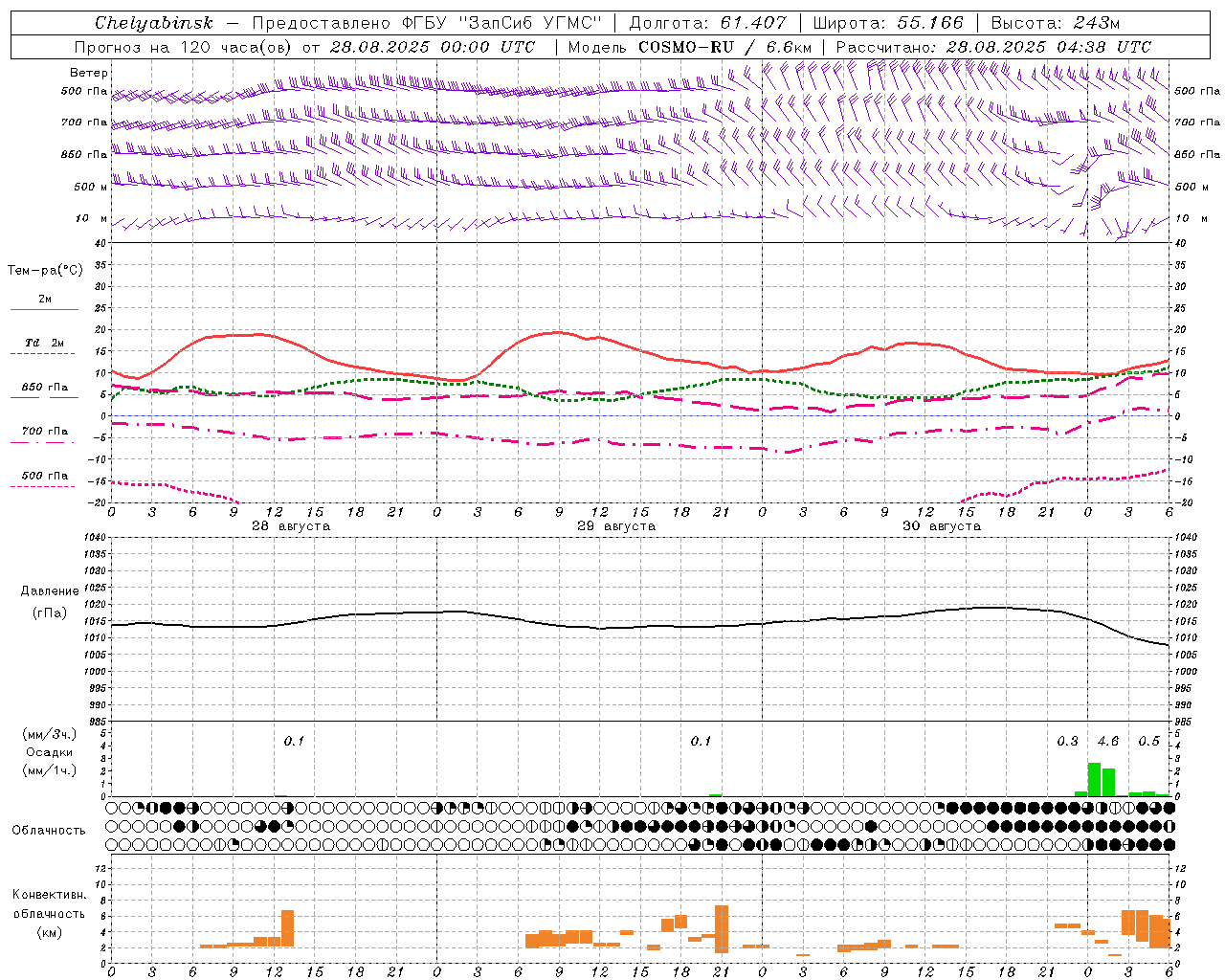Click the (мм/3ч.) precipitation unit label
Screen dimensions: 1225x980
(50, 734)
